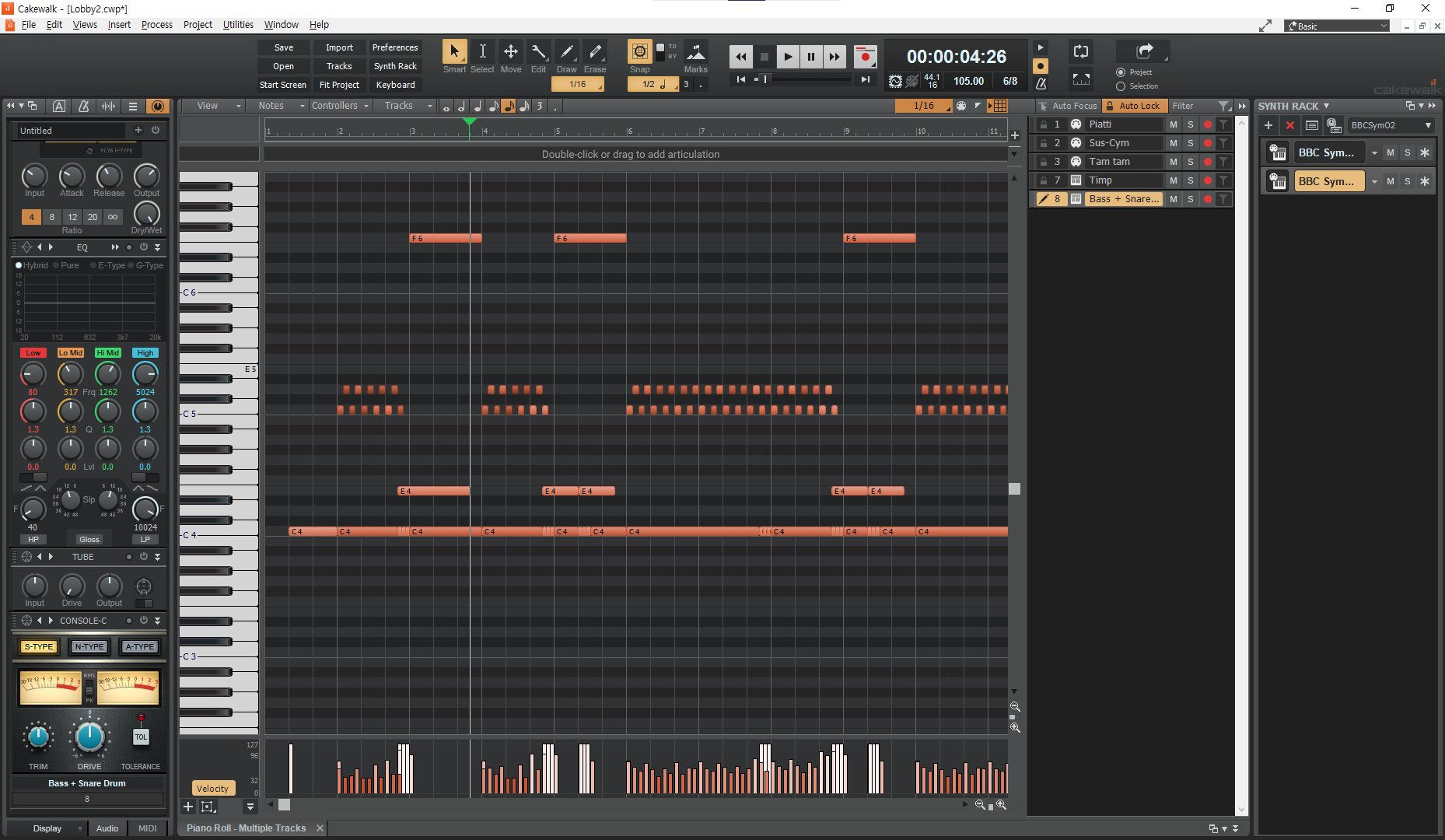Click the tempo value 105.00

(x=968, y=81)
